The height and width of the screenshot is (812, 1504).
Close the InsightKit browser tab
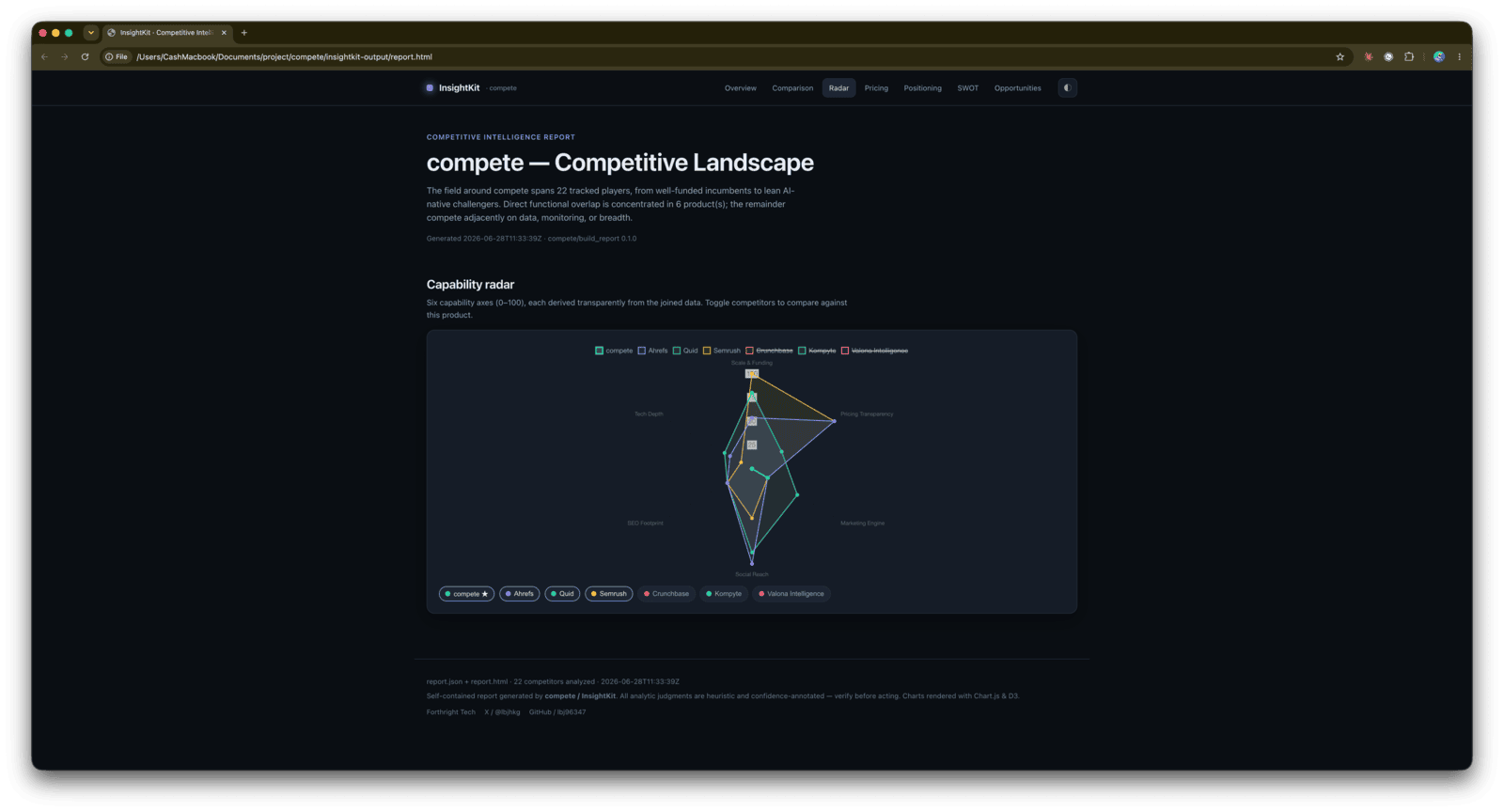(224, 33)
